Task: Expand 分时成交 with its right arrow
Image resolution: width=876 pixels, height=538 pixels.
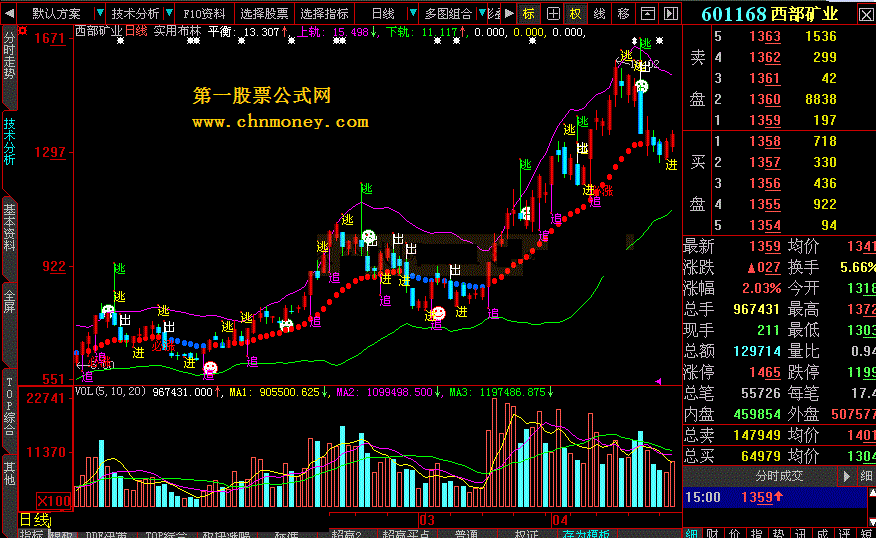Action: tap(846, 476)
